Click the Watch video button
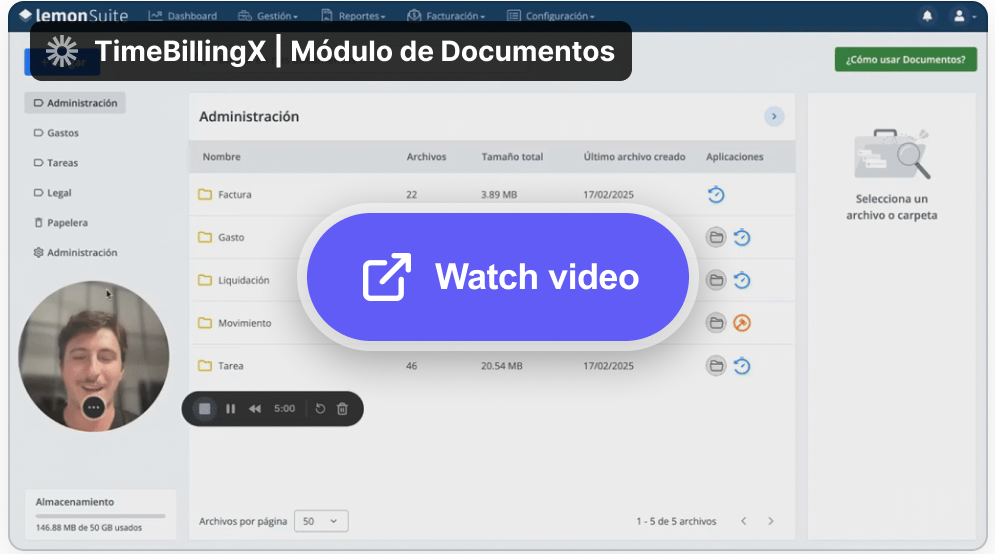The height and width of the screenshot is (554, 995). click(498, 277)
